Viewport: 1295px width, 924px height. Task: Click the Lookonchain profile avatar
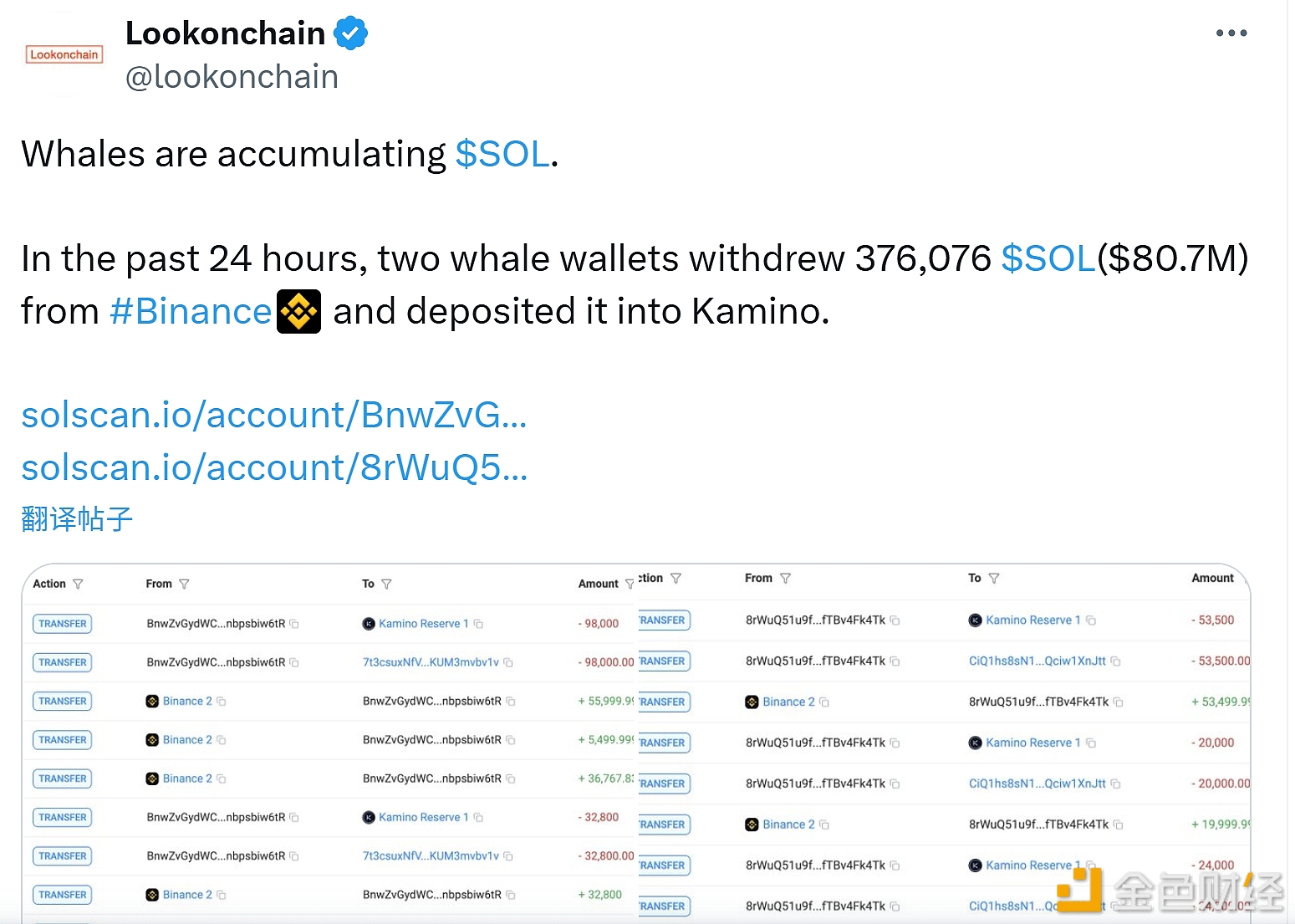[x=64, y=55]
